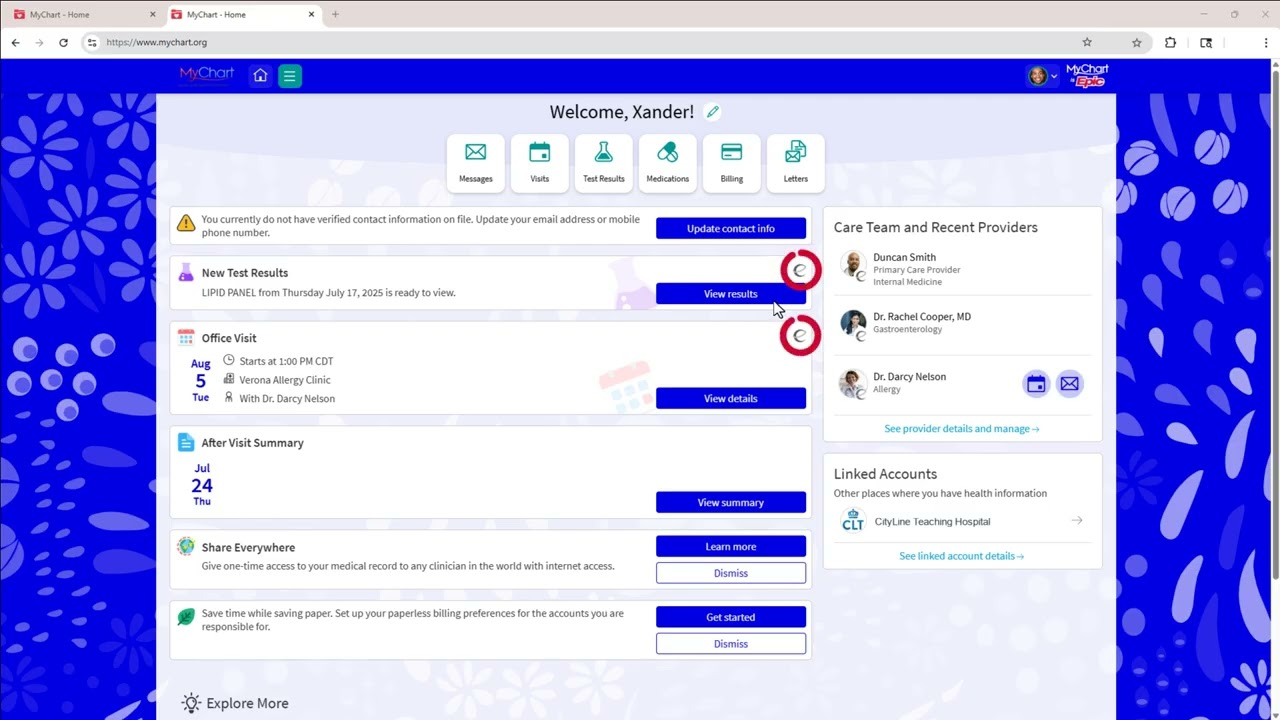Click the Care Team and Recent Providers heading
The width and height of the screenshot is (1280, 720).
(936, 228)
